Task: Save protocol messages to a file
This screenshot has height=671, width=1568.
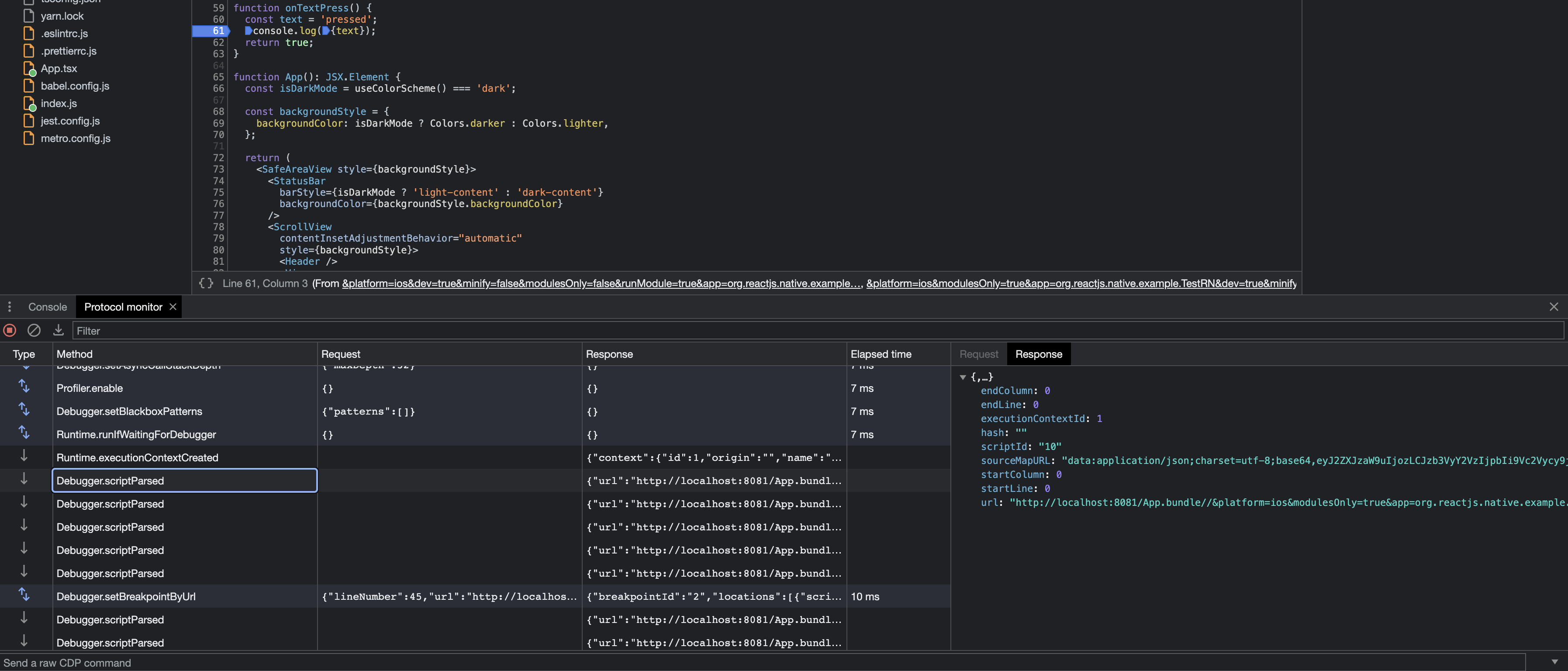Action: click(58, 331)
